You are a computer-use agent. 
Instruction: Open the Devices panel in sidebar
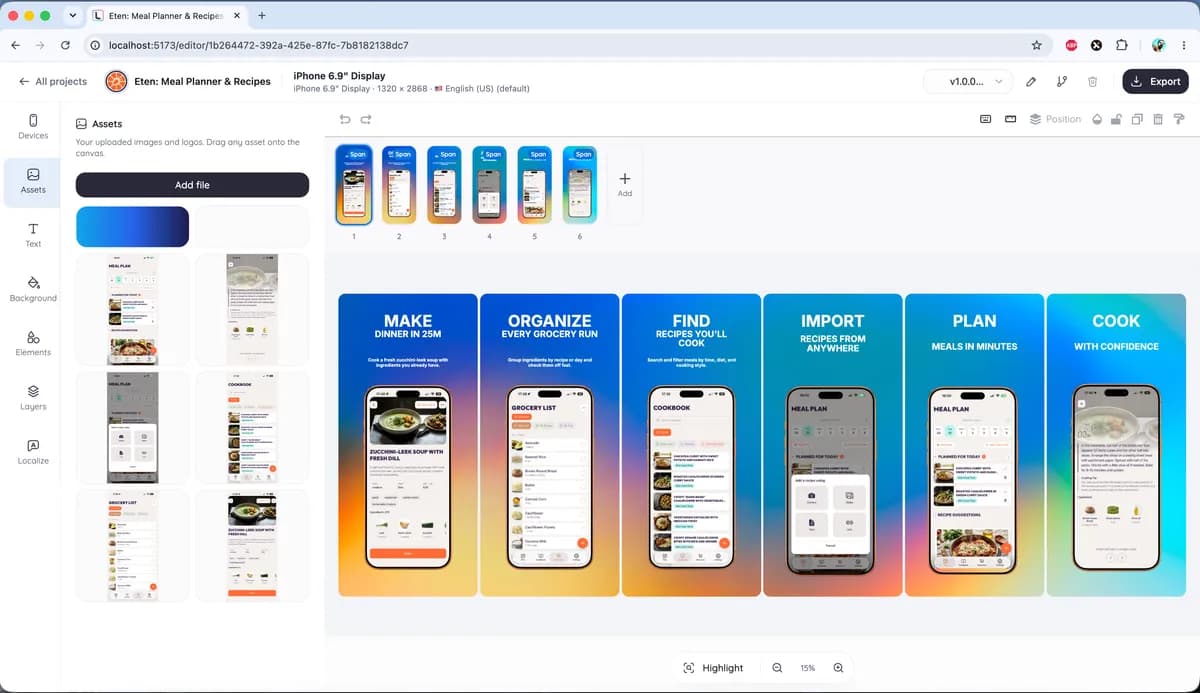pyautogui.click(x=33, y=126)
